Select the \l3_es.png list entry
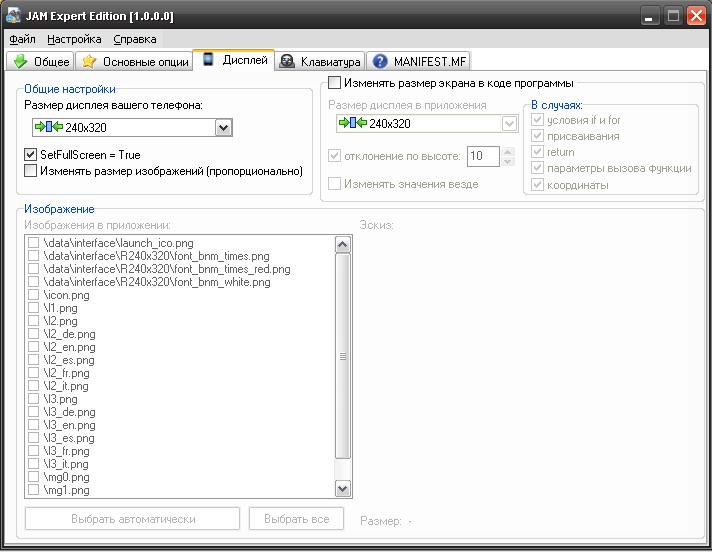The width and height of the screenshot is (712, 552). coord(69,438)
